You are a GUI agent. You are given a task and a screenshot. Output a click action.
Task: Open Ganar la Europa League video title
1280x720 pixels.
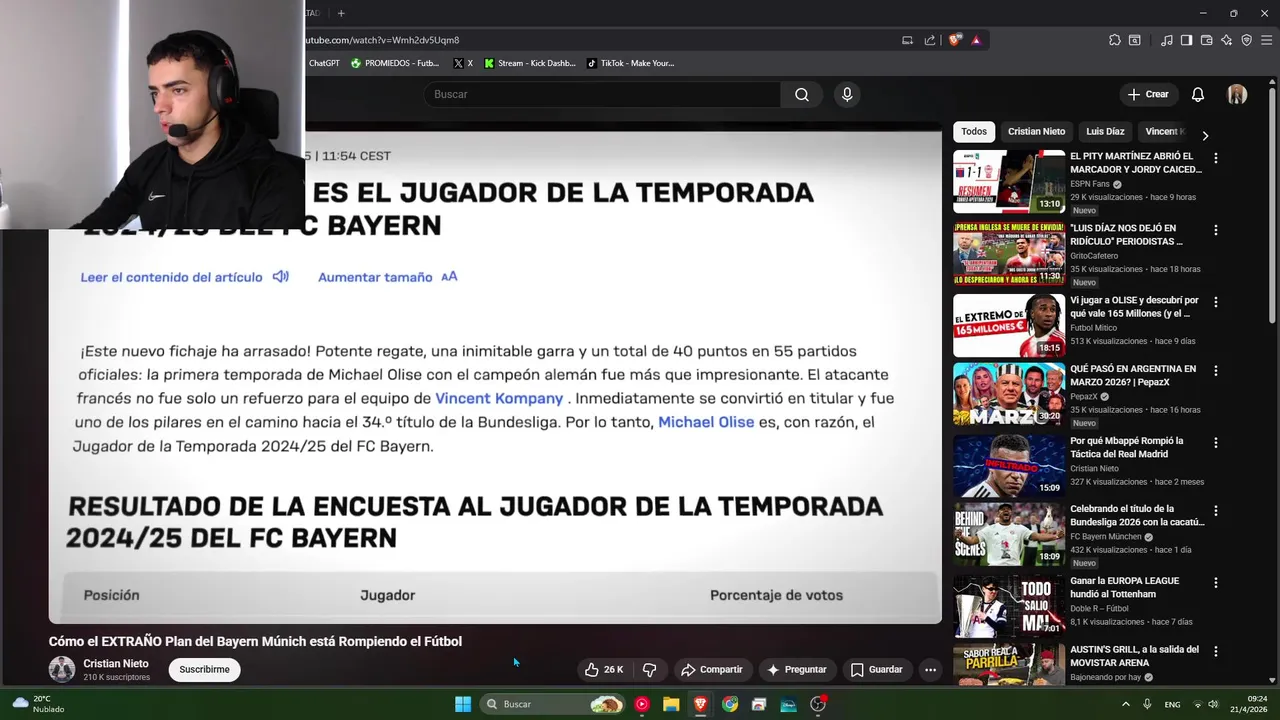(1124, 587)
